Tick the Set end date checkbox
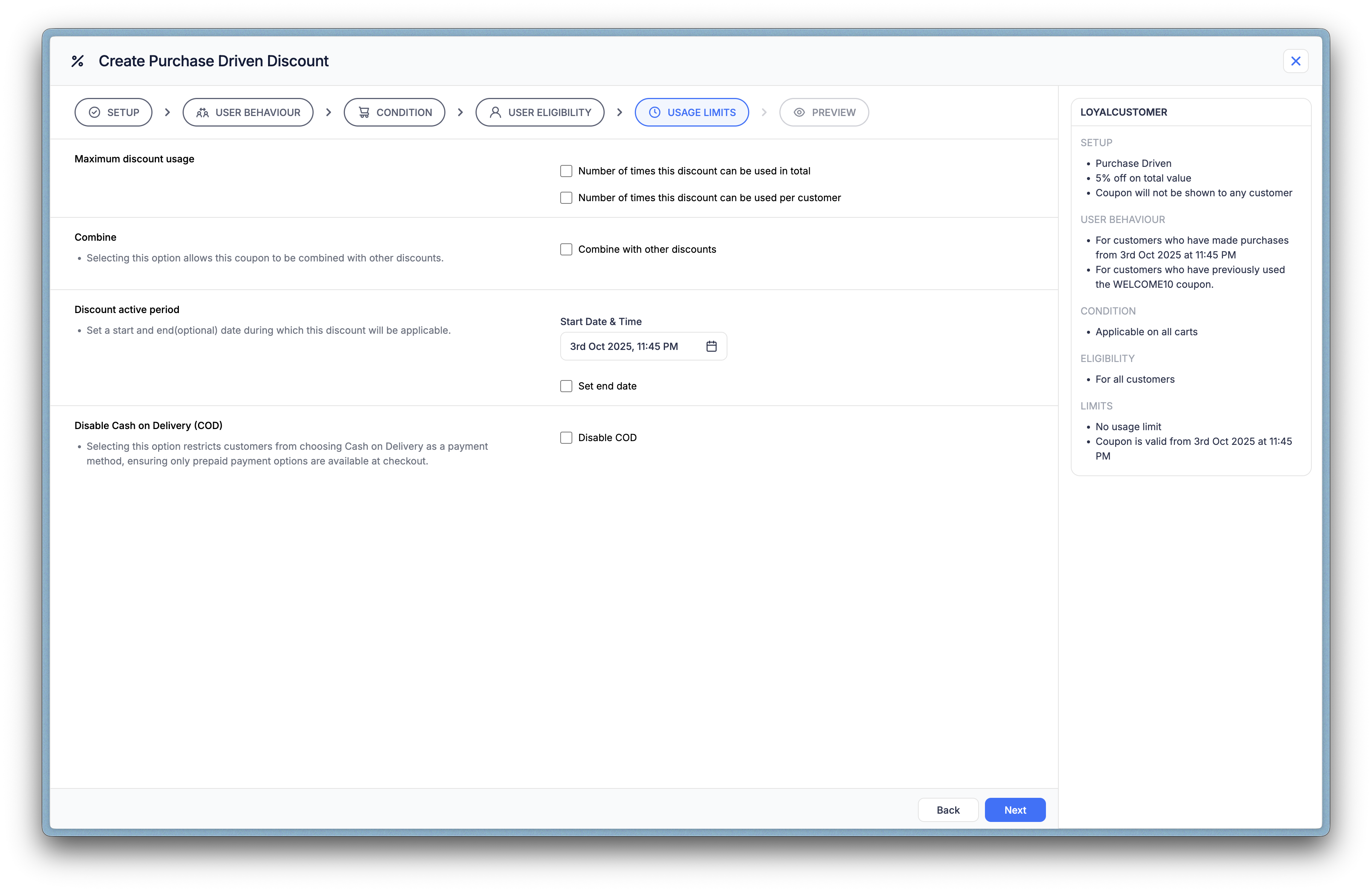 pyautogui.click(x=566, y=386)
